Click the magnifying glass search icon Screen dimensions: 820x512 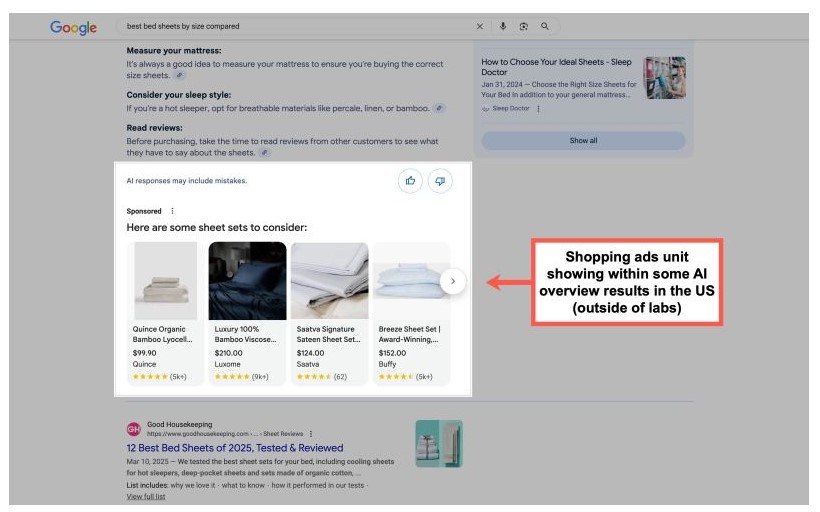coord(545,26)
